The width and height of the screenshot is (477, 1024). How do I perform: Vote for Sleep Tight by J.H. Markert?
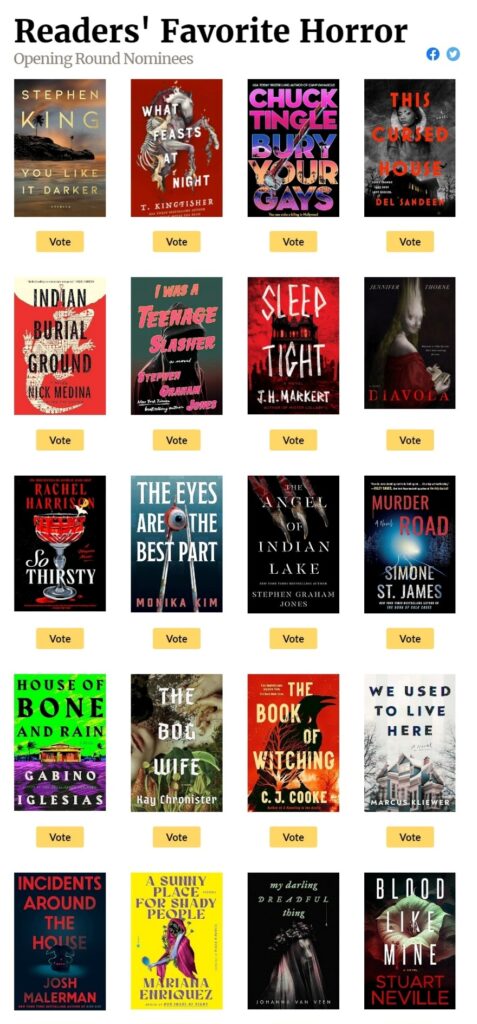[x=293, y=440]
